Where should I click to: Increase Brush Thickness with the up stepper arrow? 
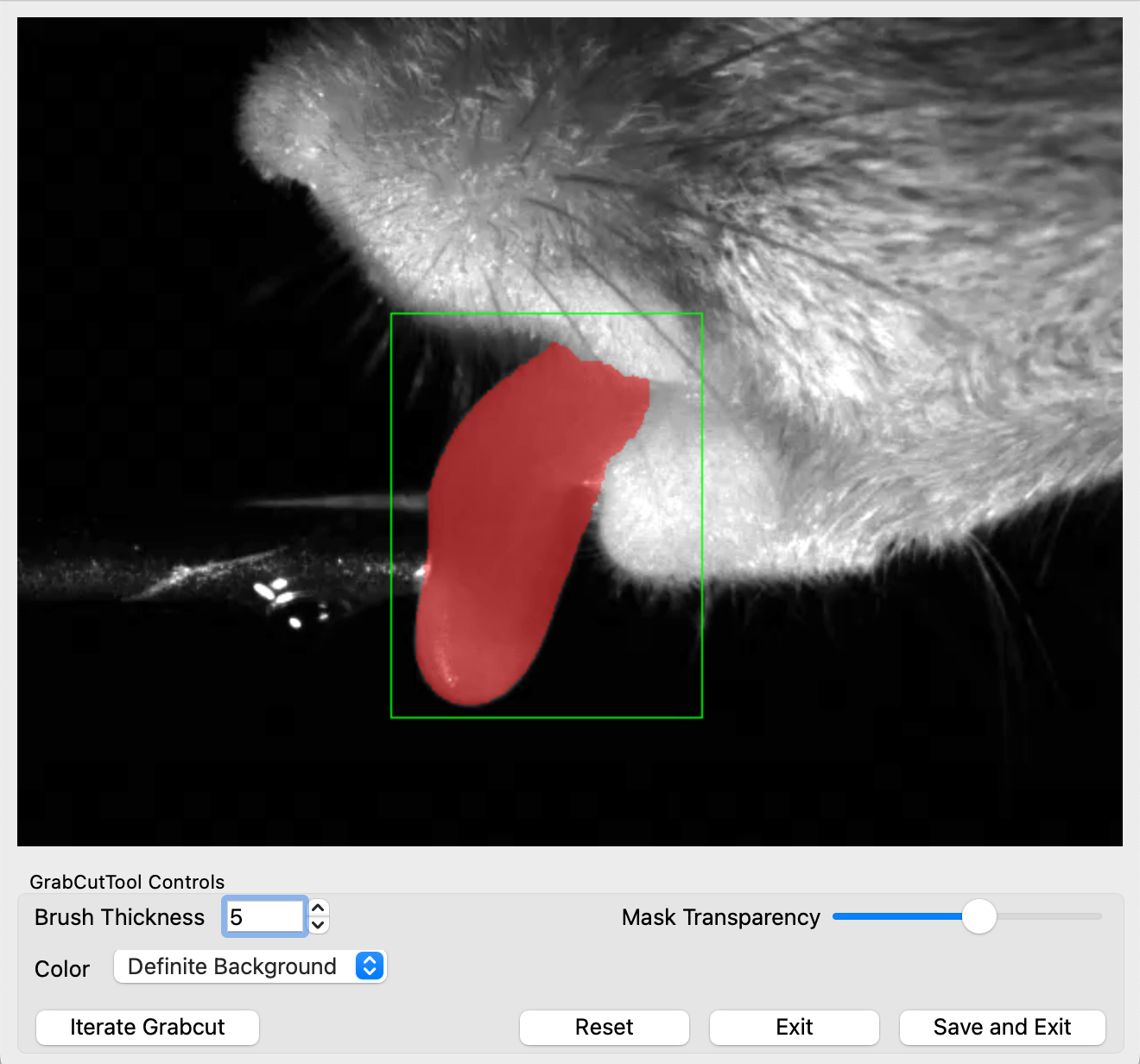point(319,909)
